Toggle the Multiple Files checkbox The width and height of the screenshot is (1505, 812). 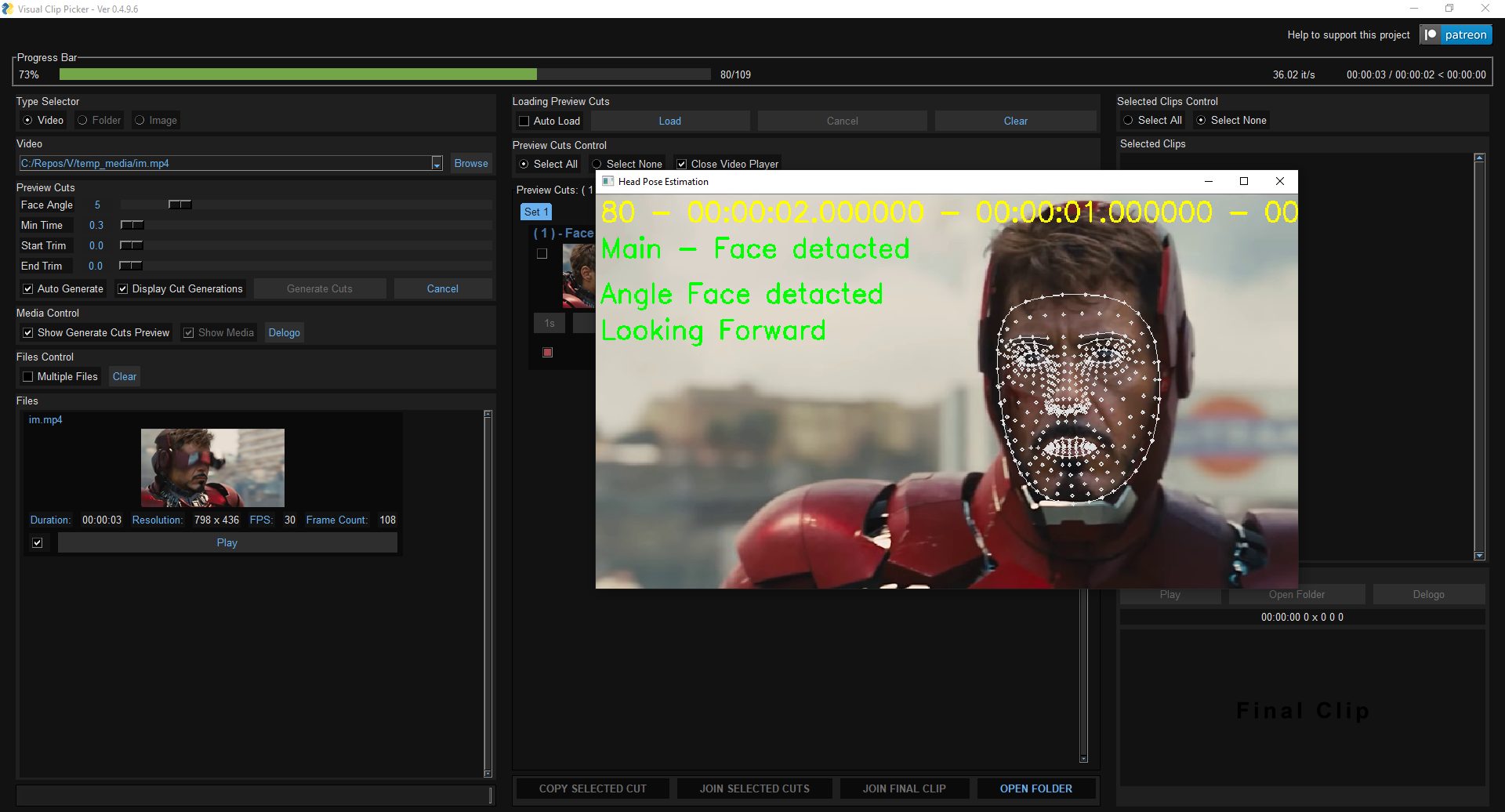click(x=28, y=376)
